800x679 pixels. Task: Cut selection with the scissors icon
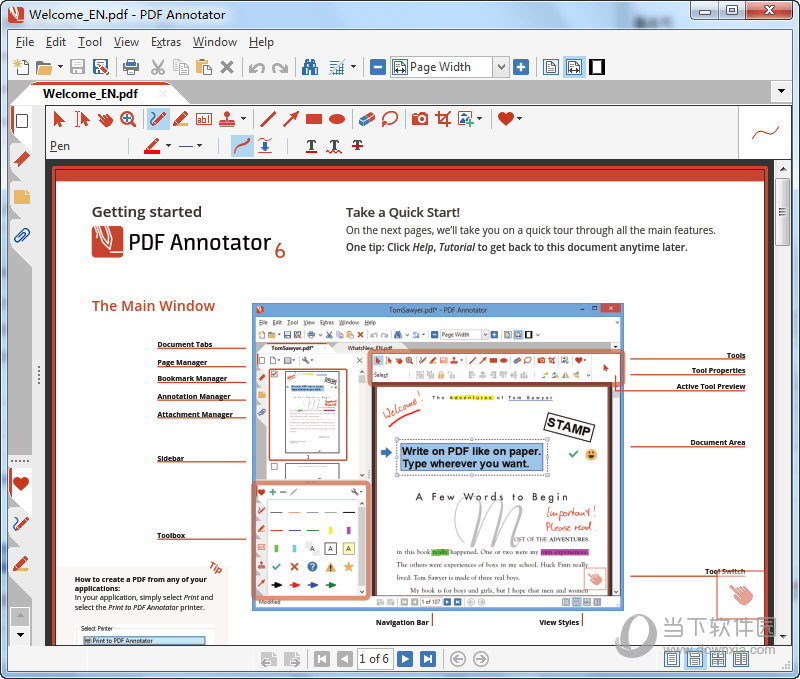coord(158,67)
